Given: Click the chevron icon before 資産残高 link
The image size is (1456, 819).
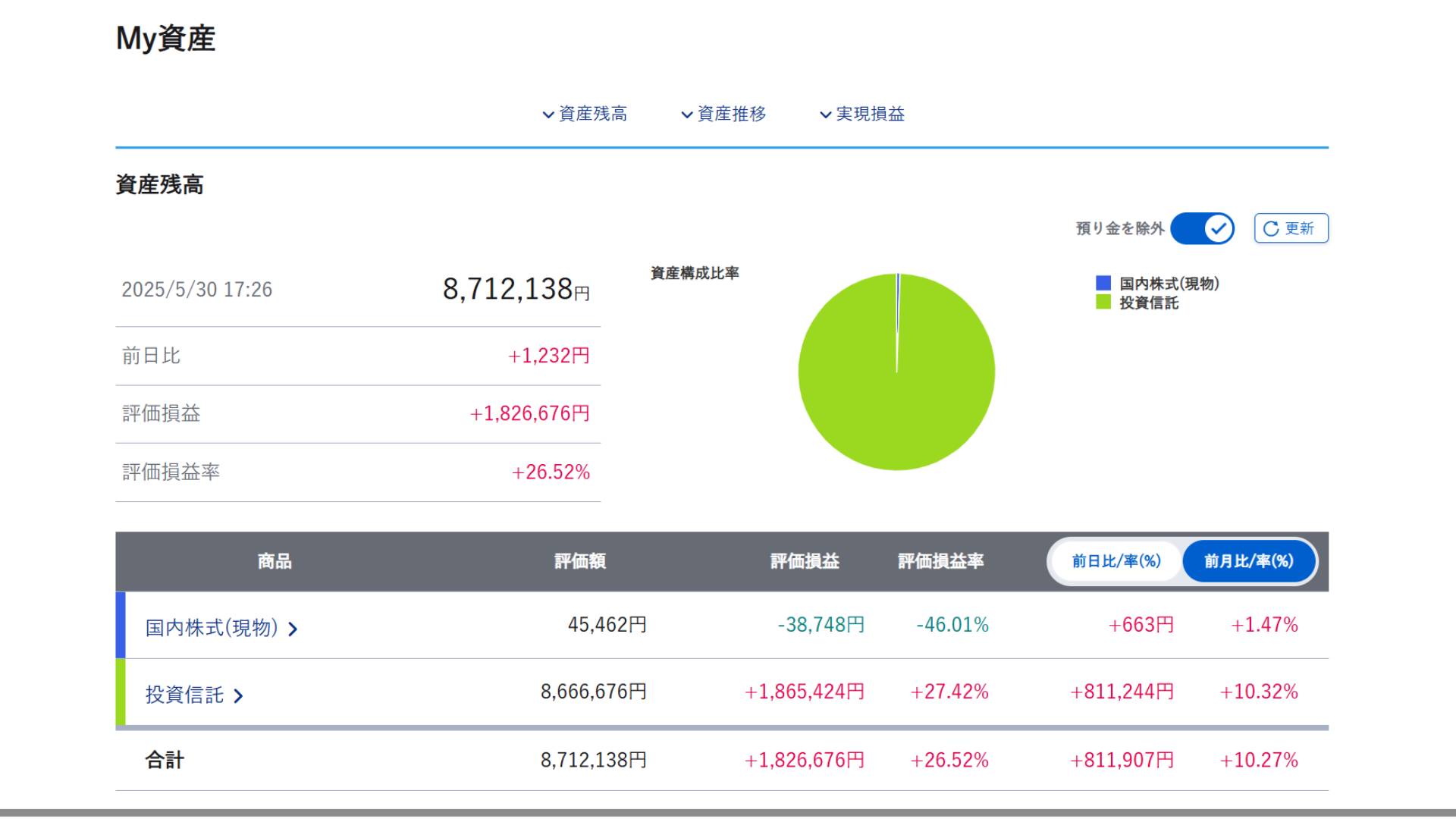Looking at the screenshot, I should pyautogui.click(x=548, y=115).
